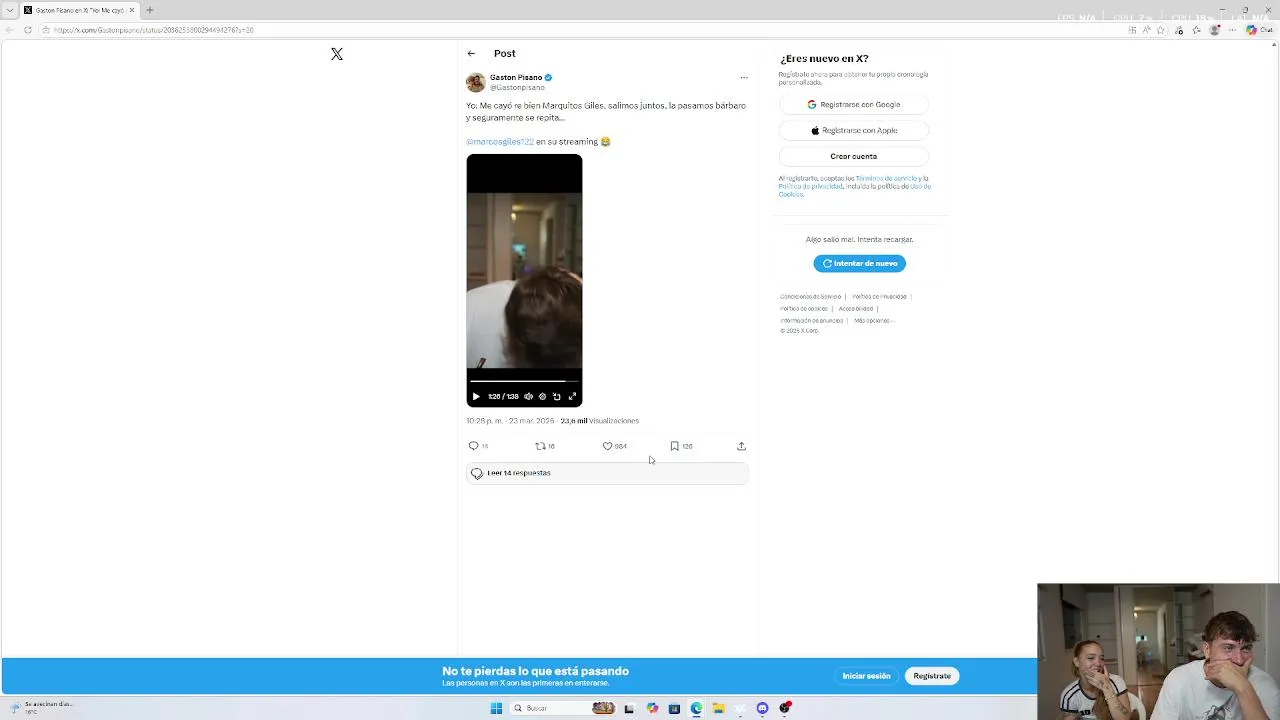The image size is (1280, 720).
Task: Click 'Regístrate' in bottom banner
Action: click(932, 676)
